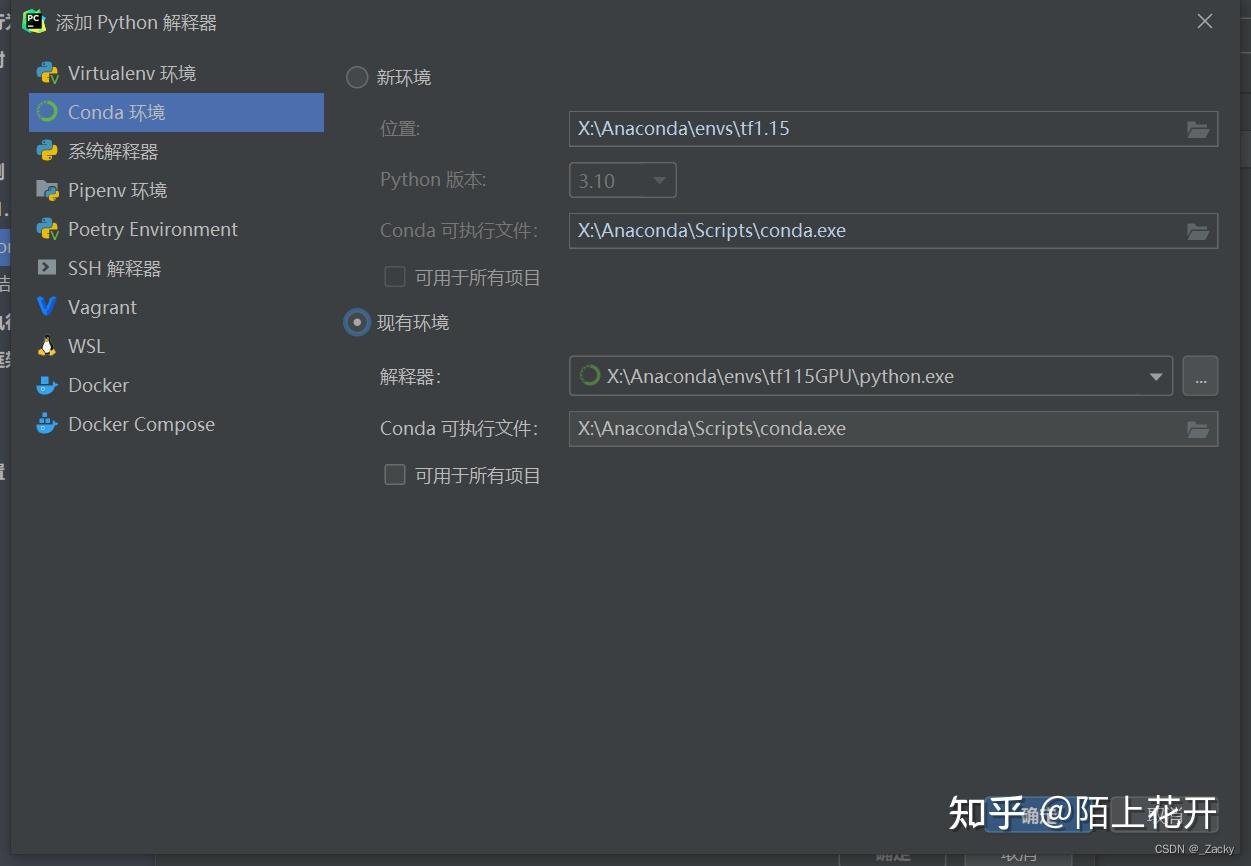Expand the 解释器 interpreter path dropdown
This screenshot has height=866, width=1251.
click(x=1155, y=376)
